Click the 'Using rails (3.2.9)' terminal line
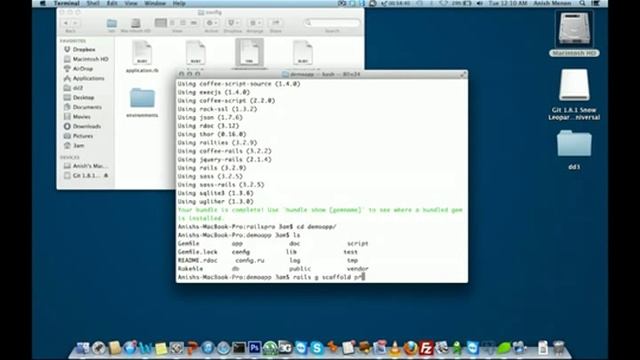Viewport: 640px width, 360px height. 212,168
